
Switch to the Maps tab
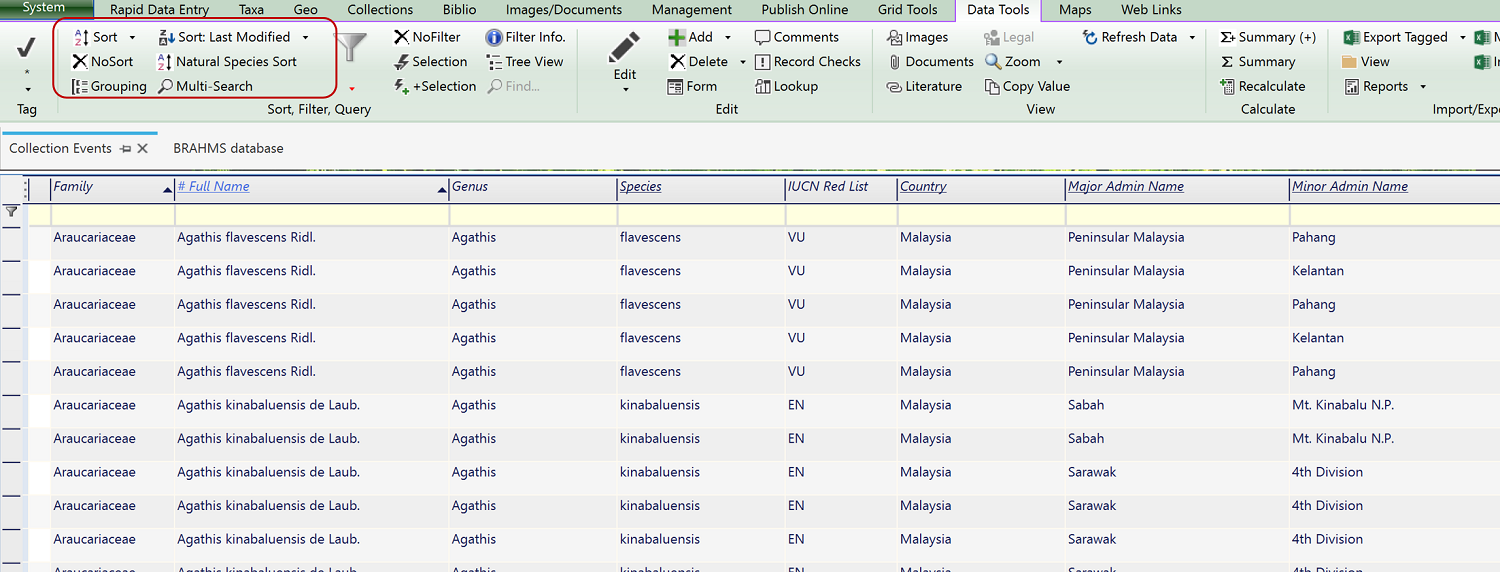(1075, 10)
